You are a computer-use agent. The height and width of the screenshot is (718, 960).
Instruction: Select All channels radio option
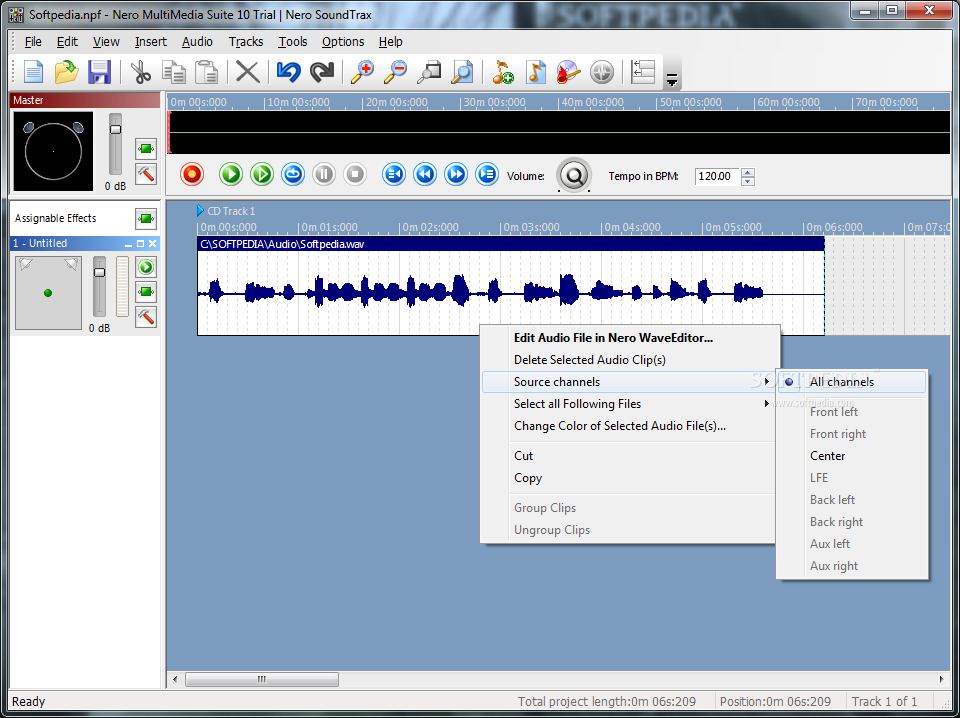(x=852, y=382)
